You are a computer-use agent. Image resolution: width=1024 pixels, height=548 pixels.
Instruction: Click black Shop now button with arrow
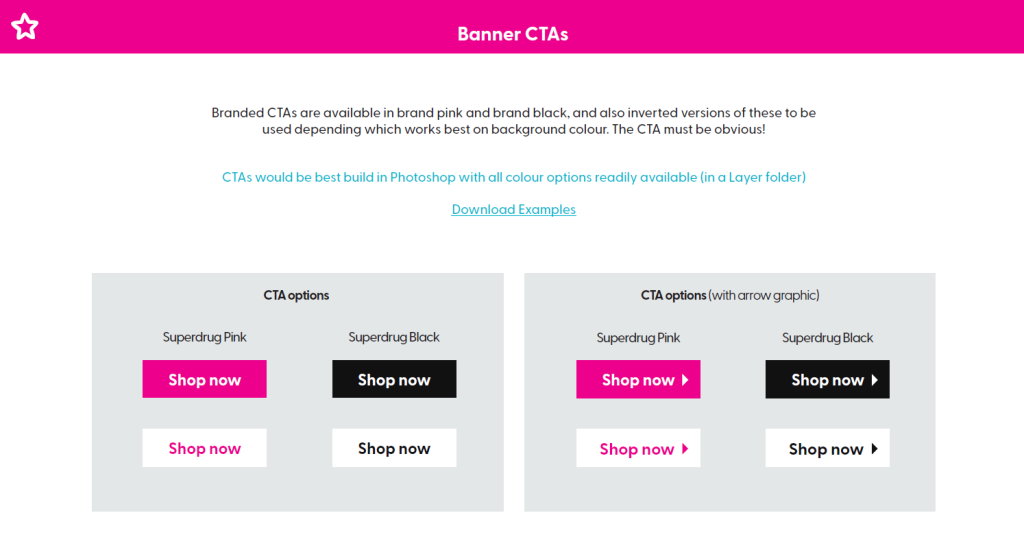pyautogui.click(x=827, y=379)
